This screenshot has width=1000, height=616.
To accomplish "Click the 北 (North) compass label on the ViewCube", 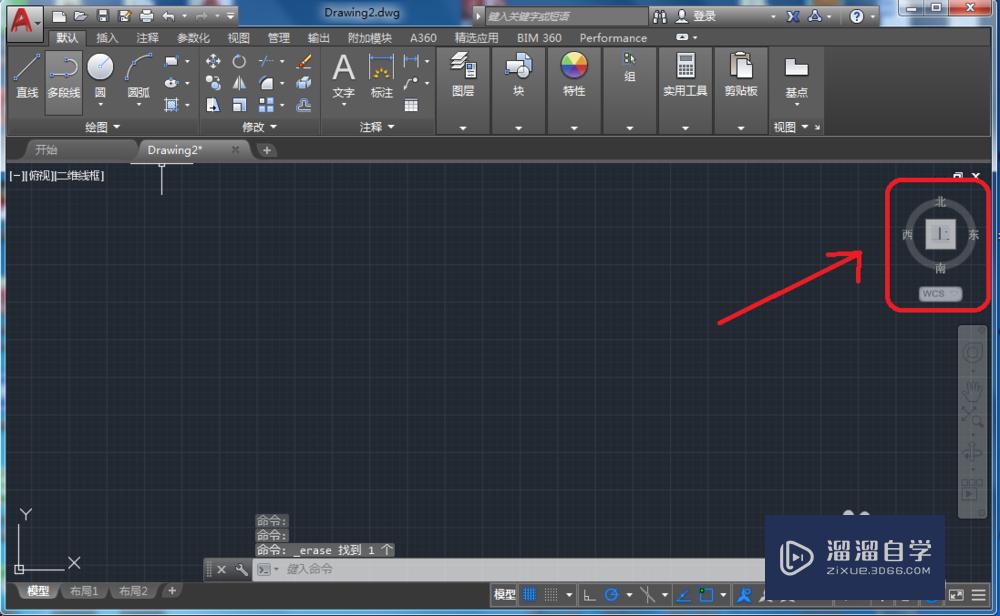I will [941, 202].
